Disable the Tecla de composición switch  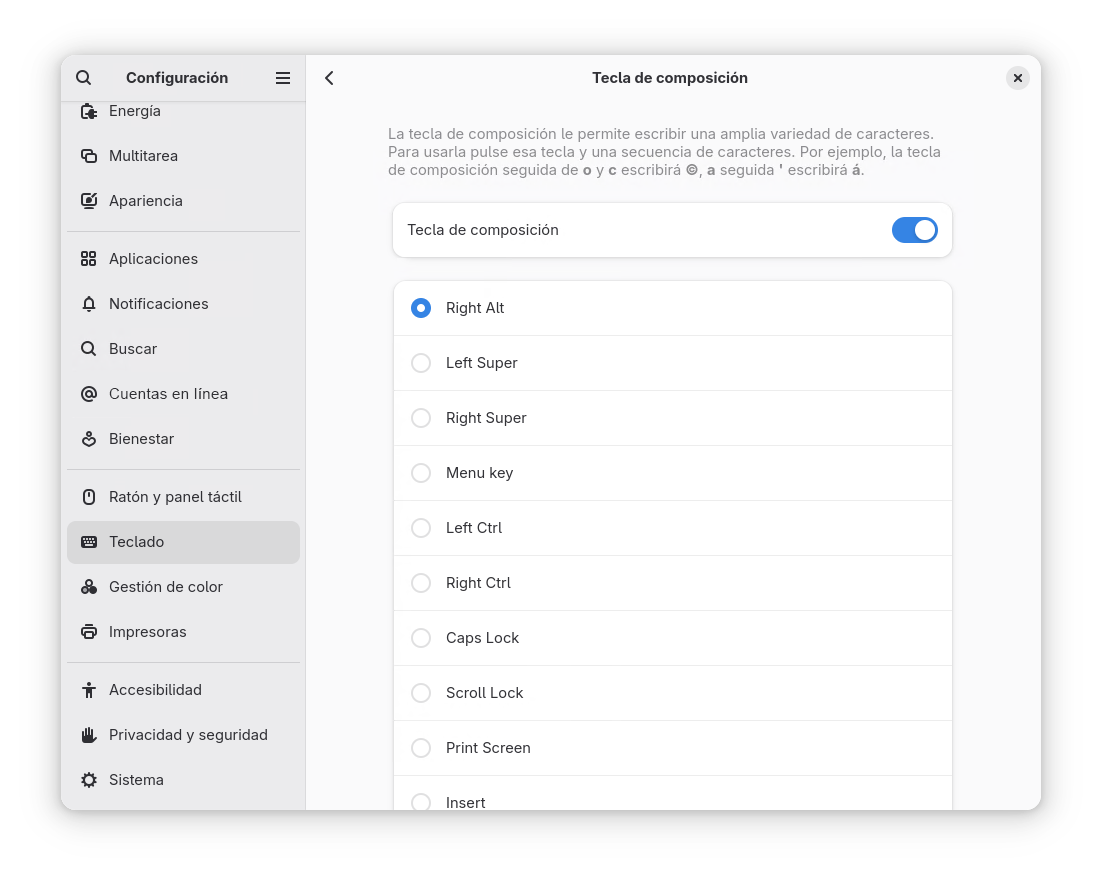pyautogui.click(x=914, y=229)
